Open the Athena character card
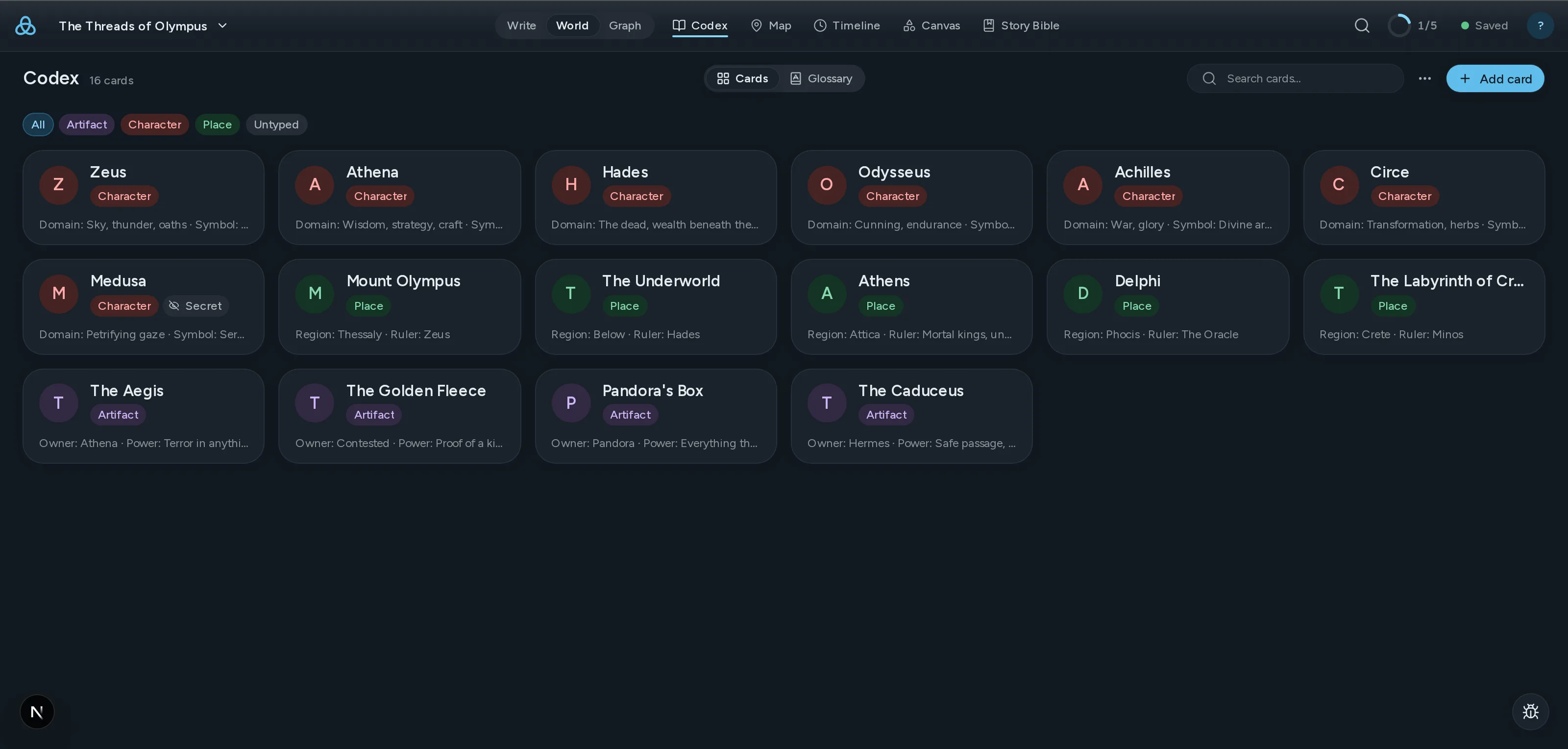The image size is (1568, 749). (x=399, y=197)
